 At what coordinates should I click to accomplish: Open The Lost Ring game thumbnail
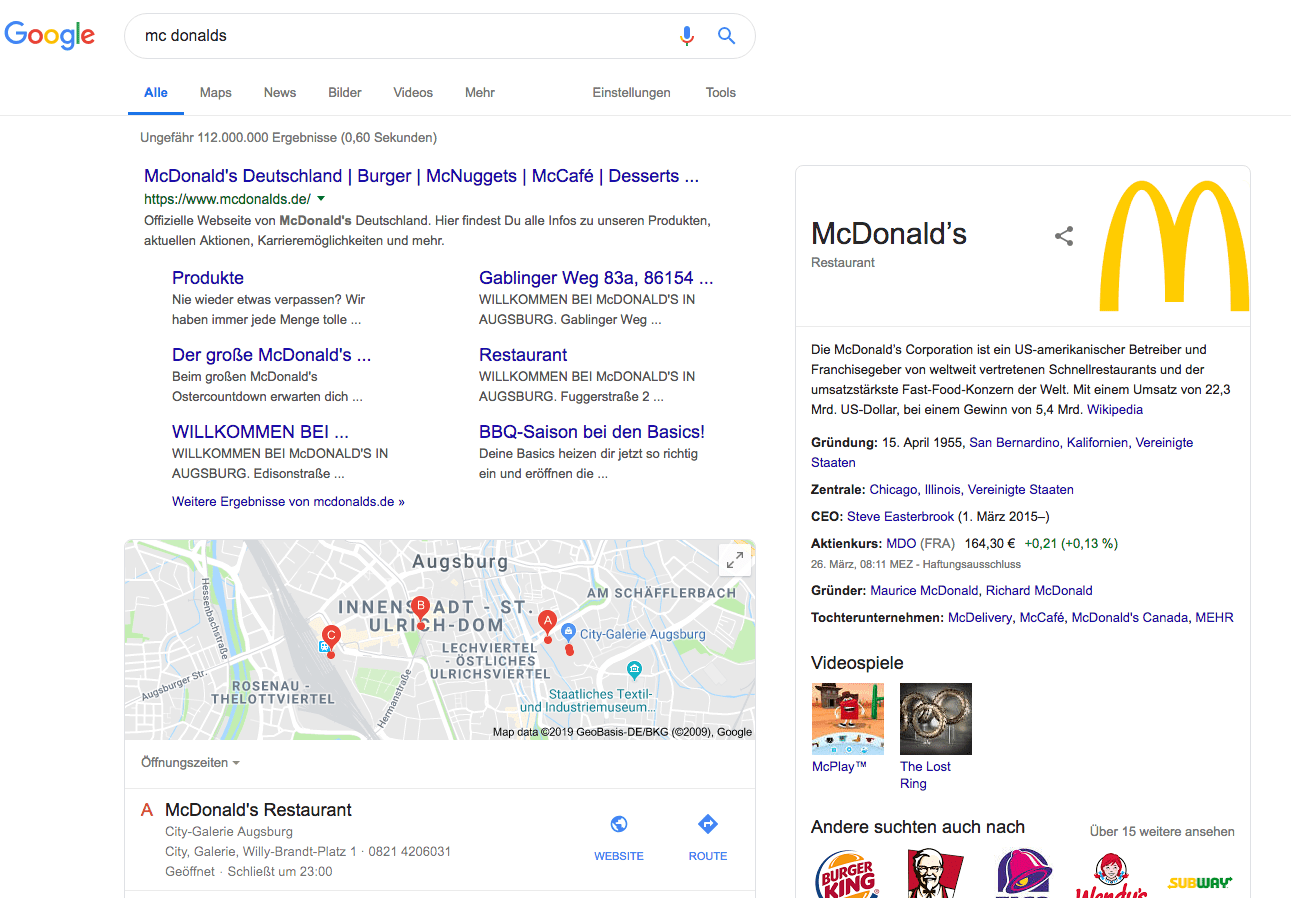[936, 719]
